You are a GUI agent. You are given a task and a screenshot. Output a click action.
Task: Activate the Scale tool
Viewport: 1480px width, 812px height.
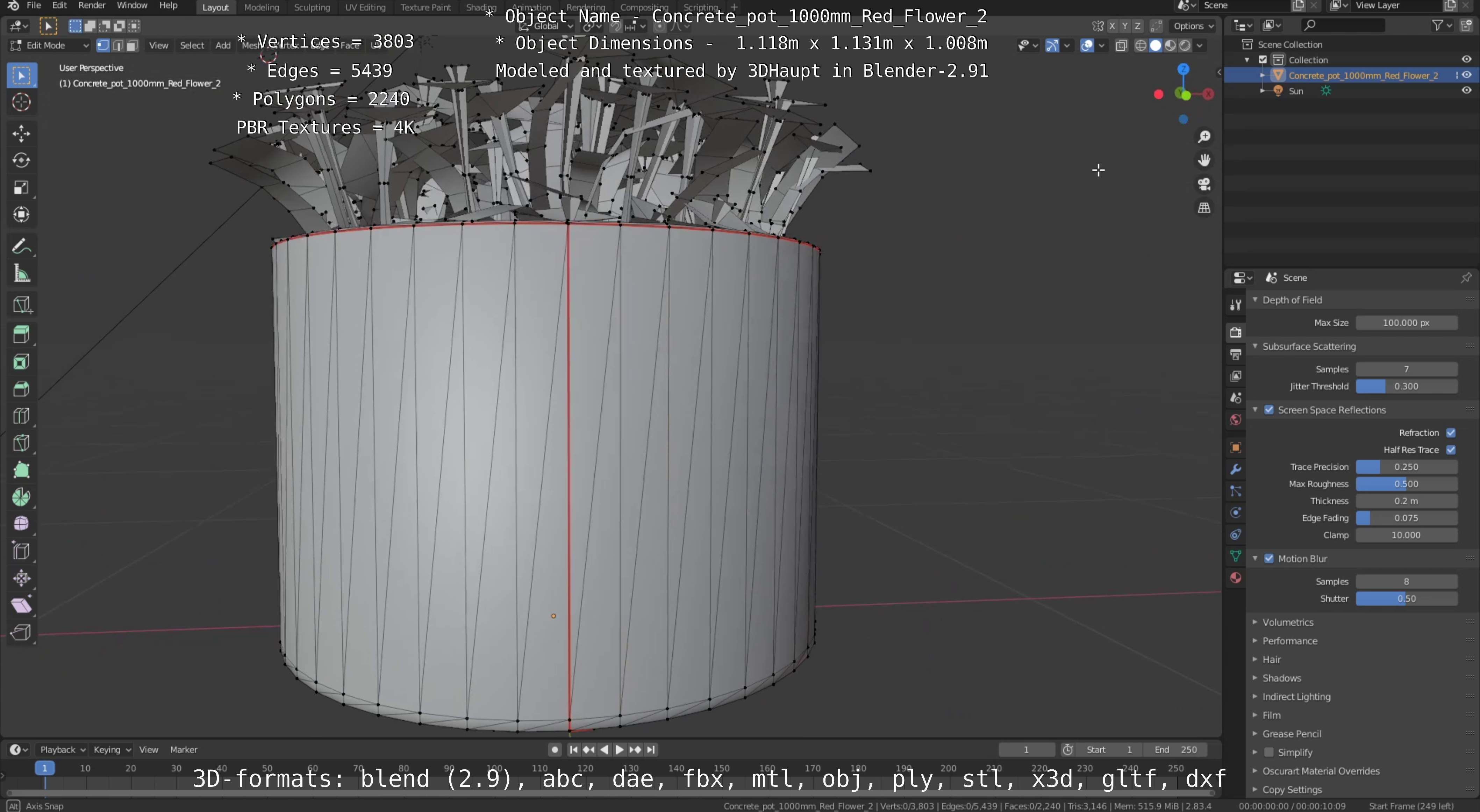(21, 188)
